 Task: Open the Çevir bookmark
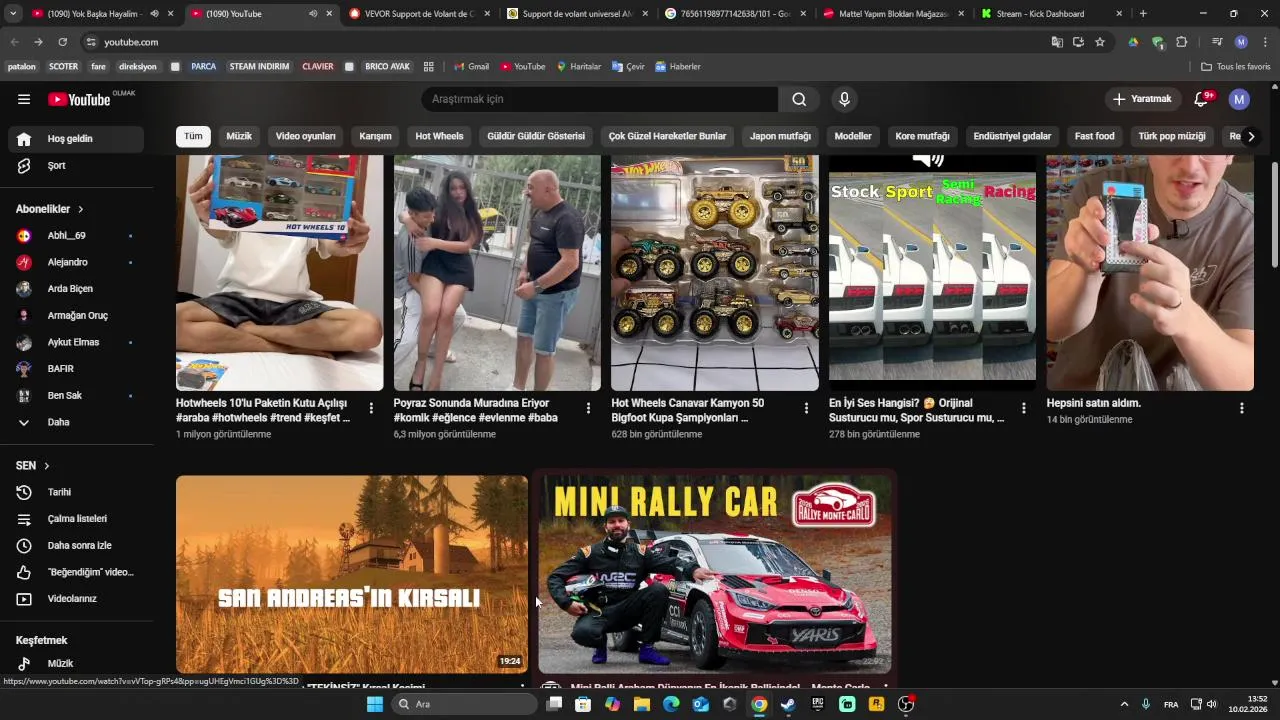tap(629, 67)
